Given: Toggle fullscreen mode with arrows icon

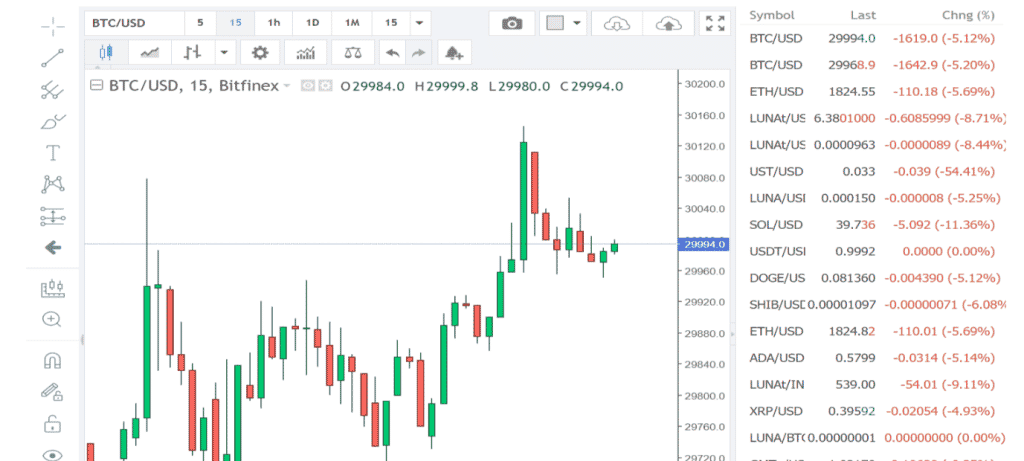Looking at the screenshot, I should point(715,24).
